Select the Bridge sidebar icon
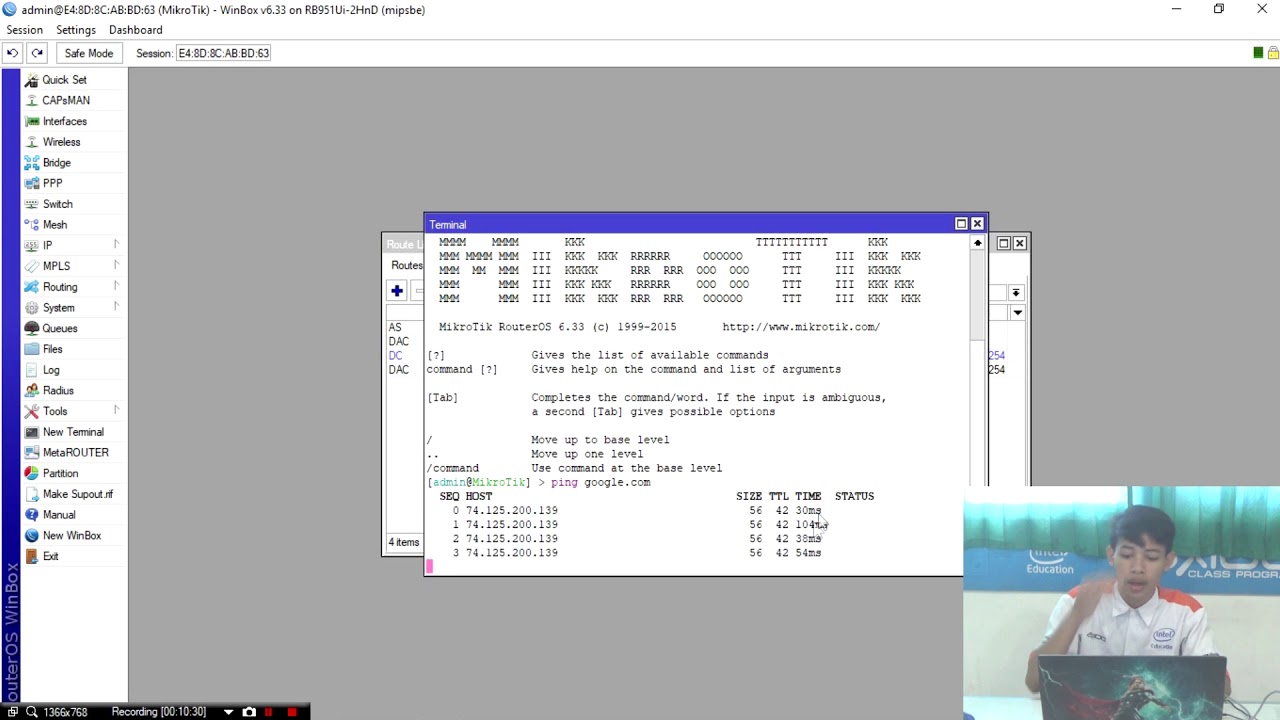 31,162
